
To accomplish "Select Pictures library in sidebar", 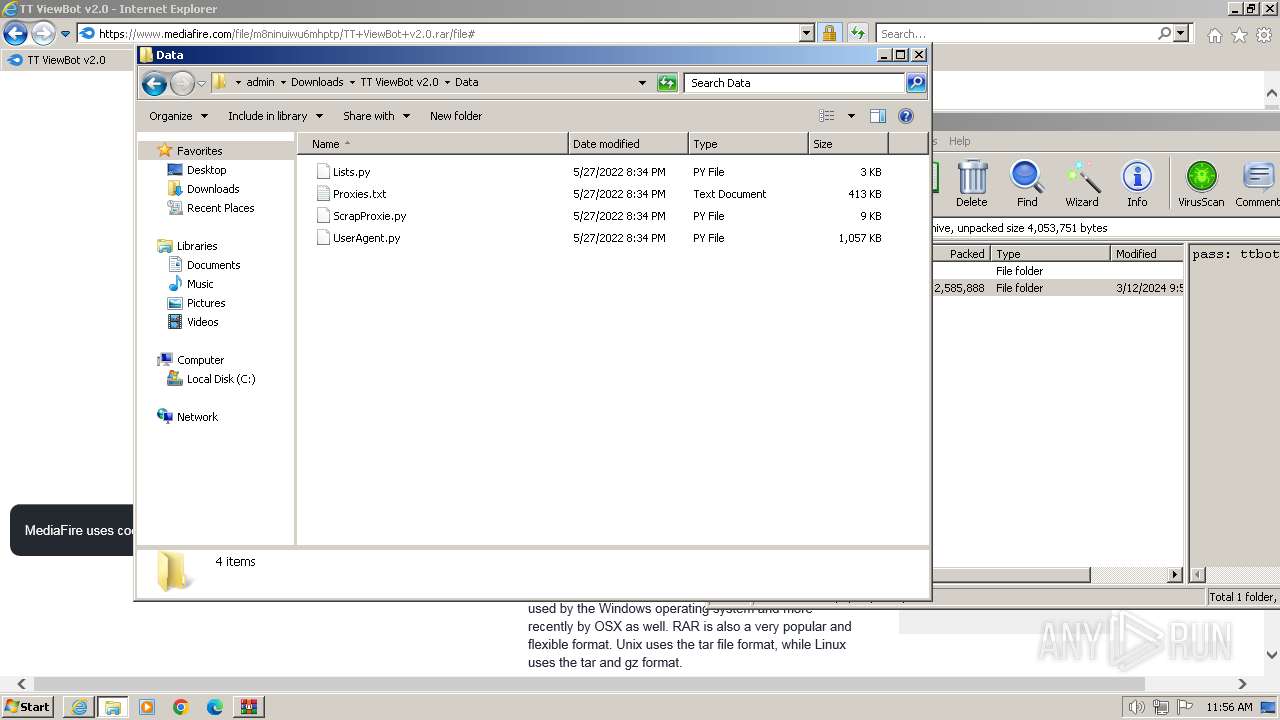I will click(x=206, y=303).
